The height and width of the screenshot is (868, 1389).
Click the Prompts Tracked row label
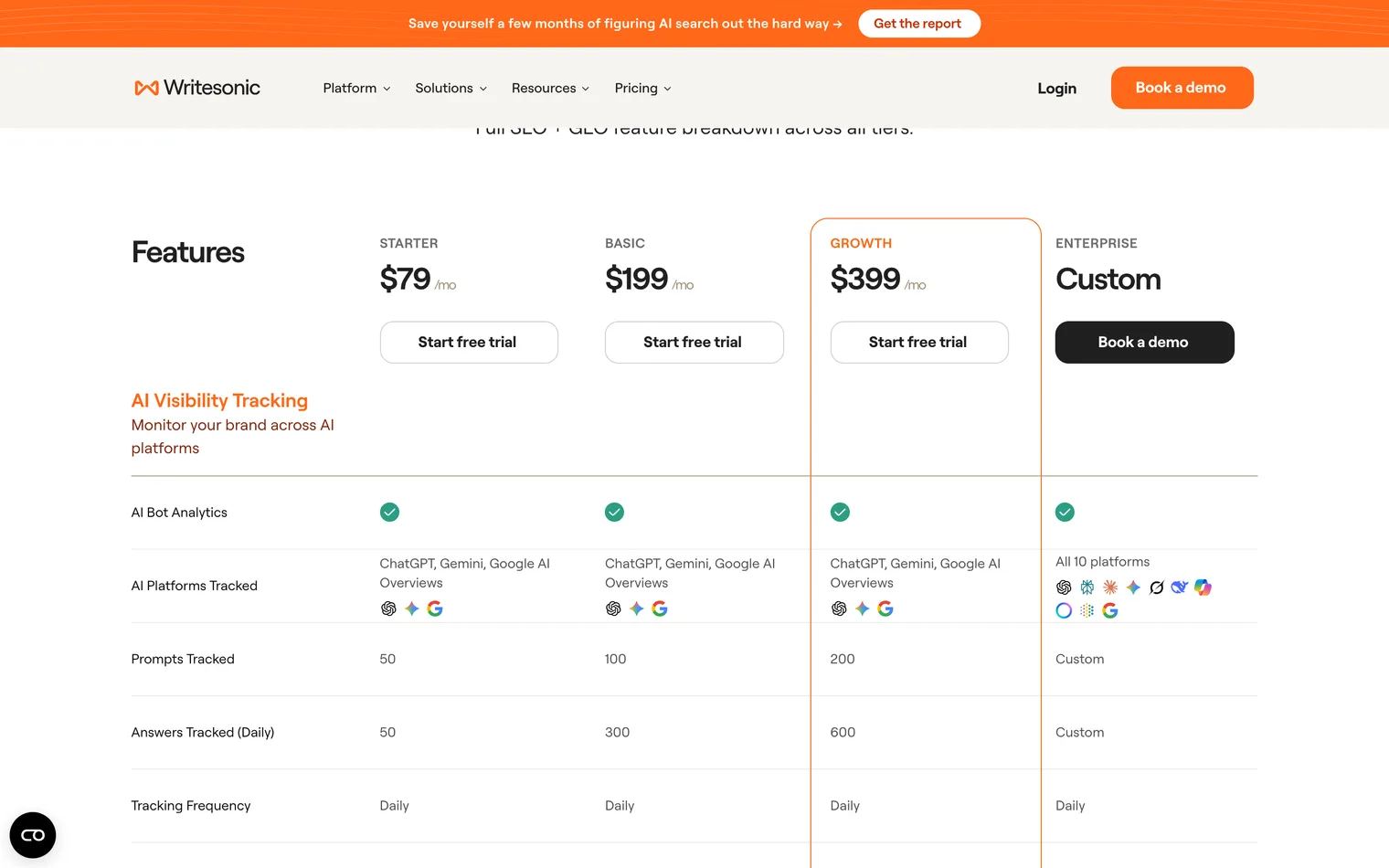pos(183,660)
